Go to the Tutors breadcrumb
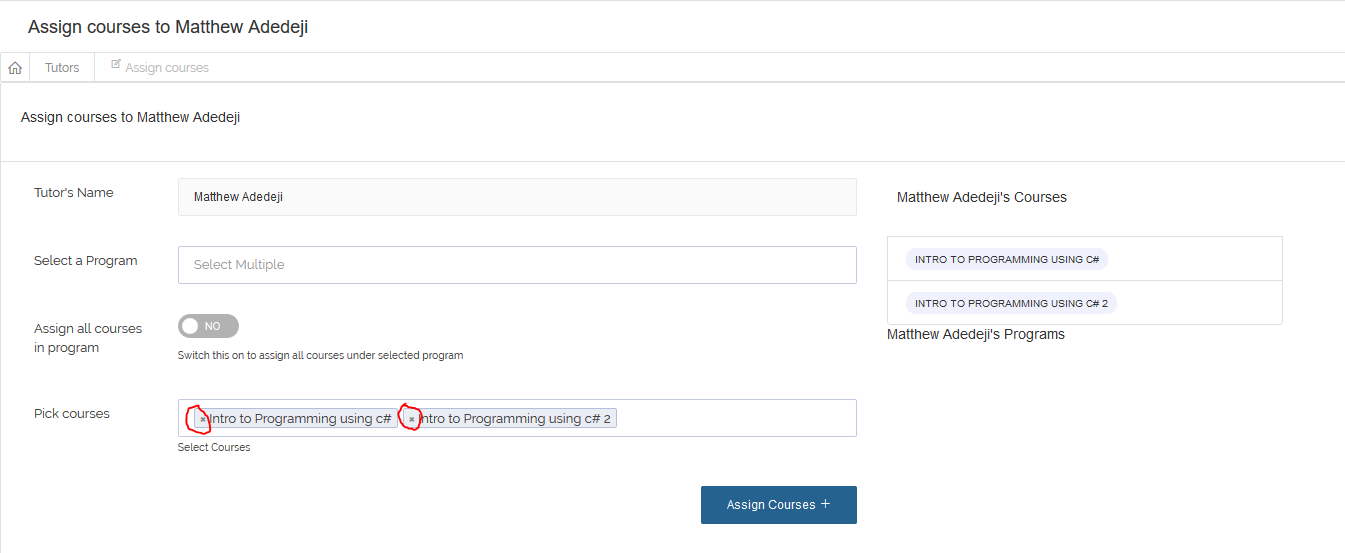The width and height of the screenshot is (1345, 553). (x=62, y=68)
